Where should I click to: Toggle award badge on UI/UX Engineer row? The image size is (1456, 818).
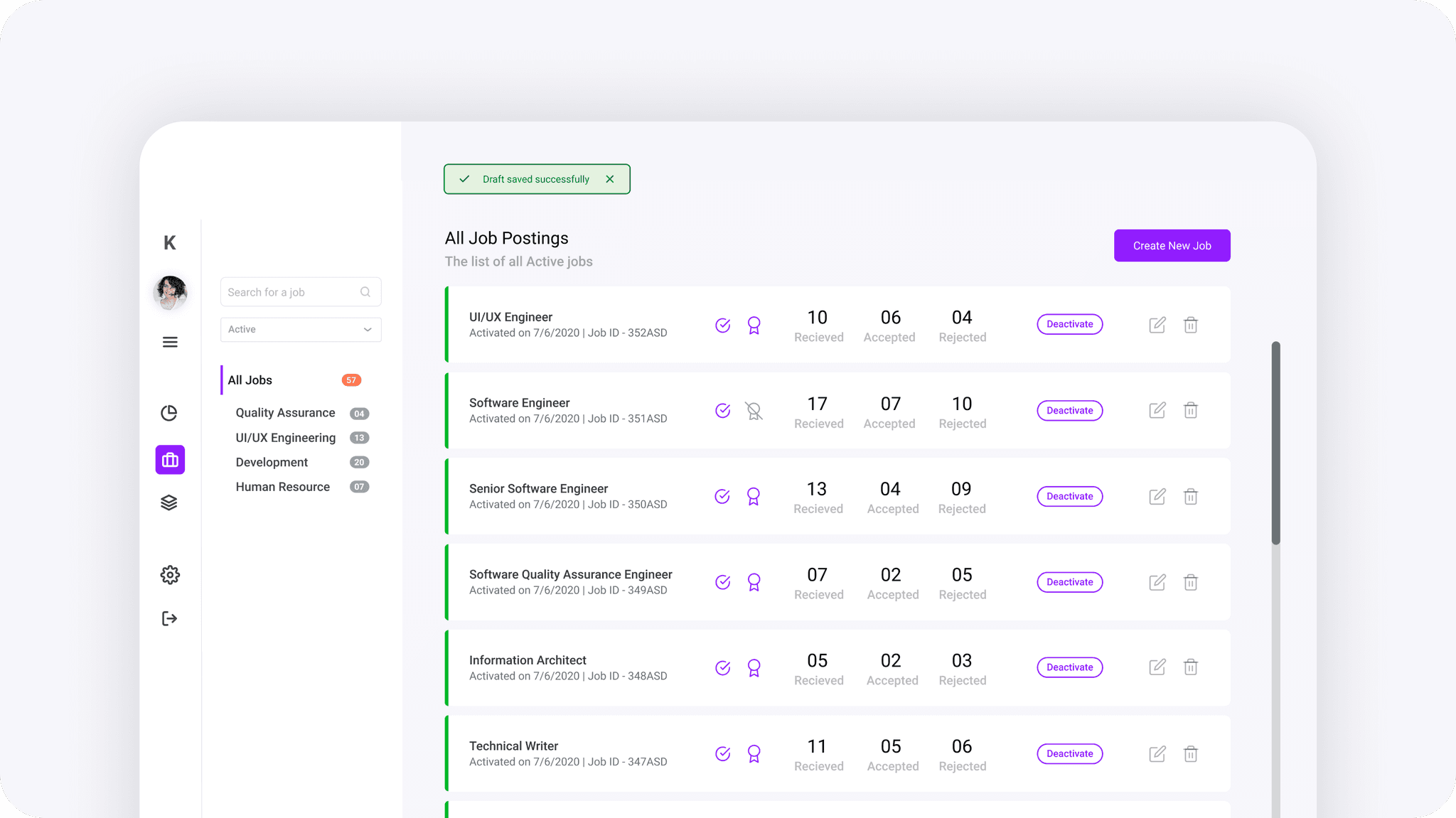pyautogui.click(x=754, y=325)
